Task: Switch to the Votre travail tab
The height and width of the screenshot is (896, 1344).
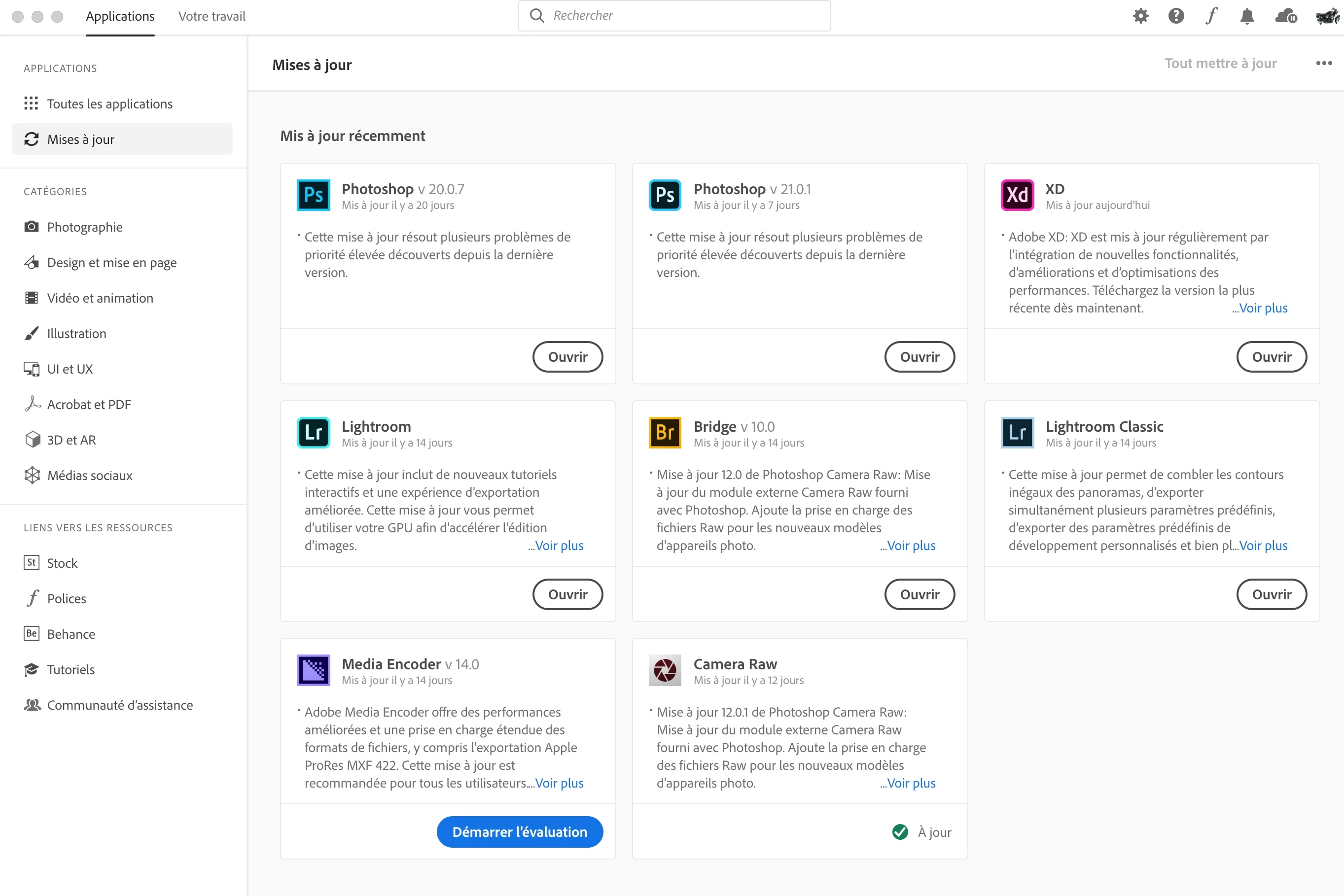Action: click(x=212, y=16)
